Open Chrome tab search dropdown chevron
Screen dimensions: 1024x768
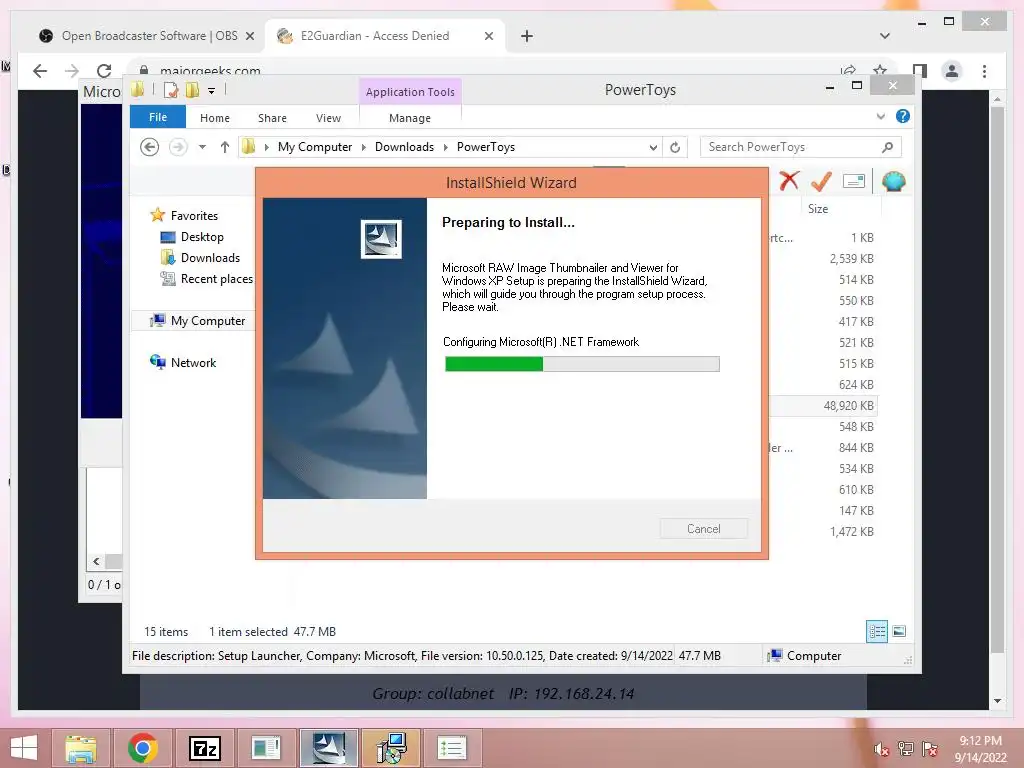coord(885,36)
